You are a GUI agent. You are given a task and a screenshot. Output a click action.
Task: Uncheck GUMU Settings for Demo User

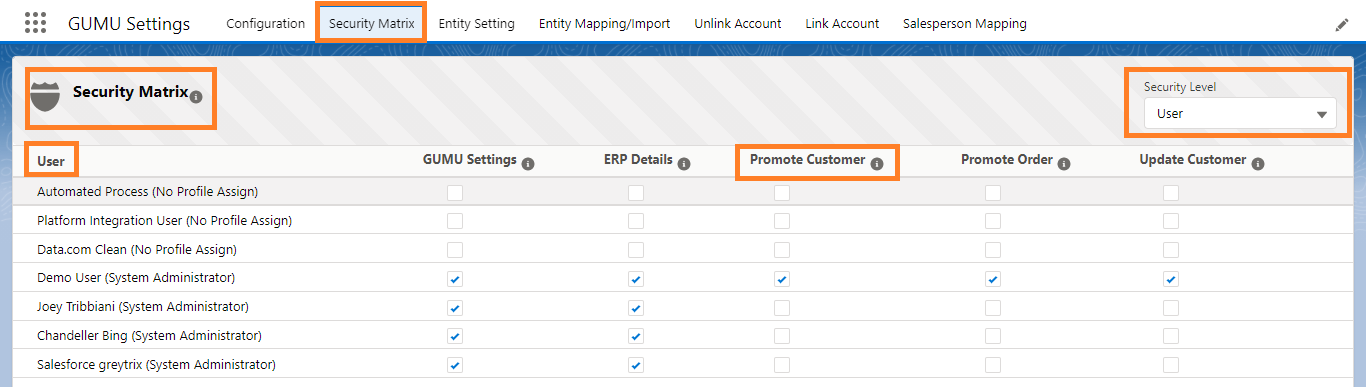[x=455, y=279]
